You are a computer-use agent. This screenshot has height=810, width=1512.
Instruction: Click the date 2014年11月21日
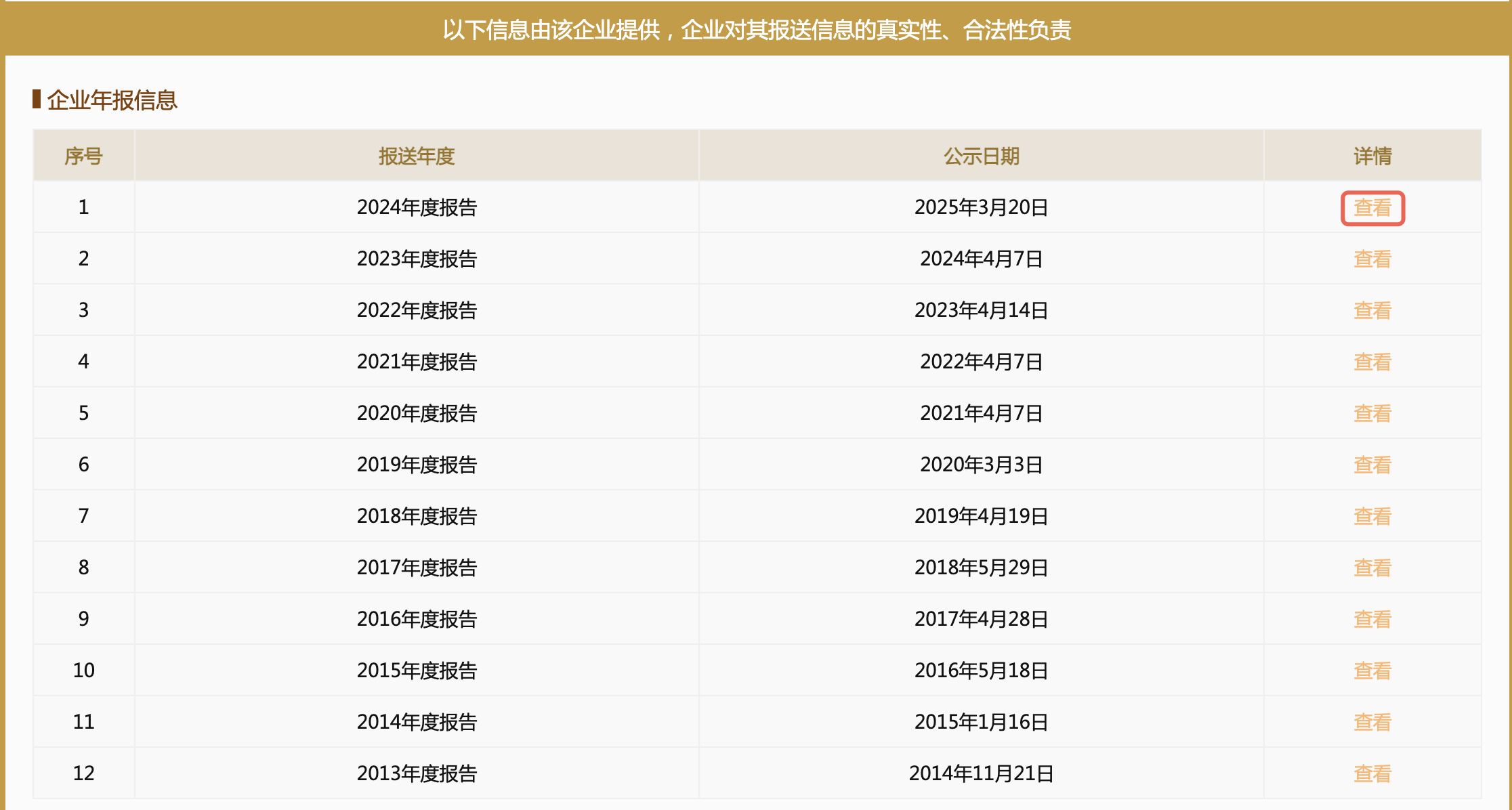point(982,773)
